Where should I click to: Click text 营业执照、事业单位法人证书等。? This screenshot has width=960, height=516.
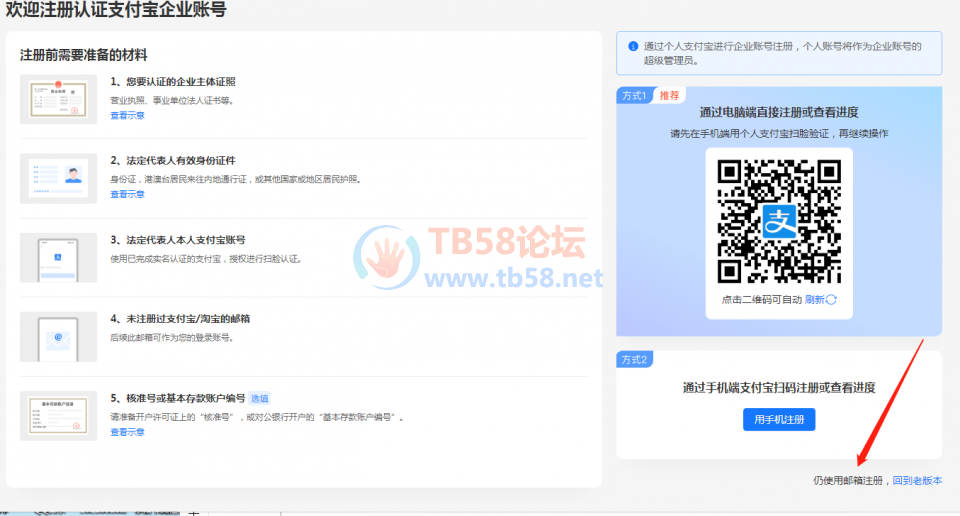[172, 100]
